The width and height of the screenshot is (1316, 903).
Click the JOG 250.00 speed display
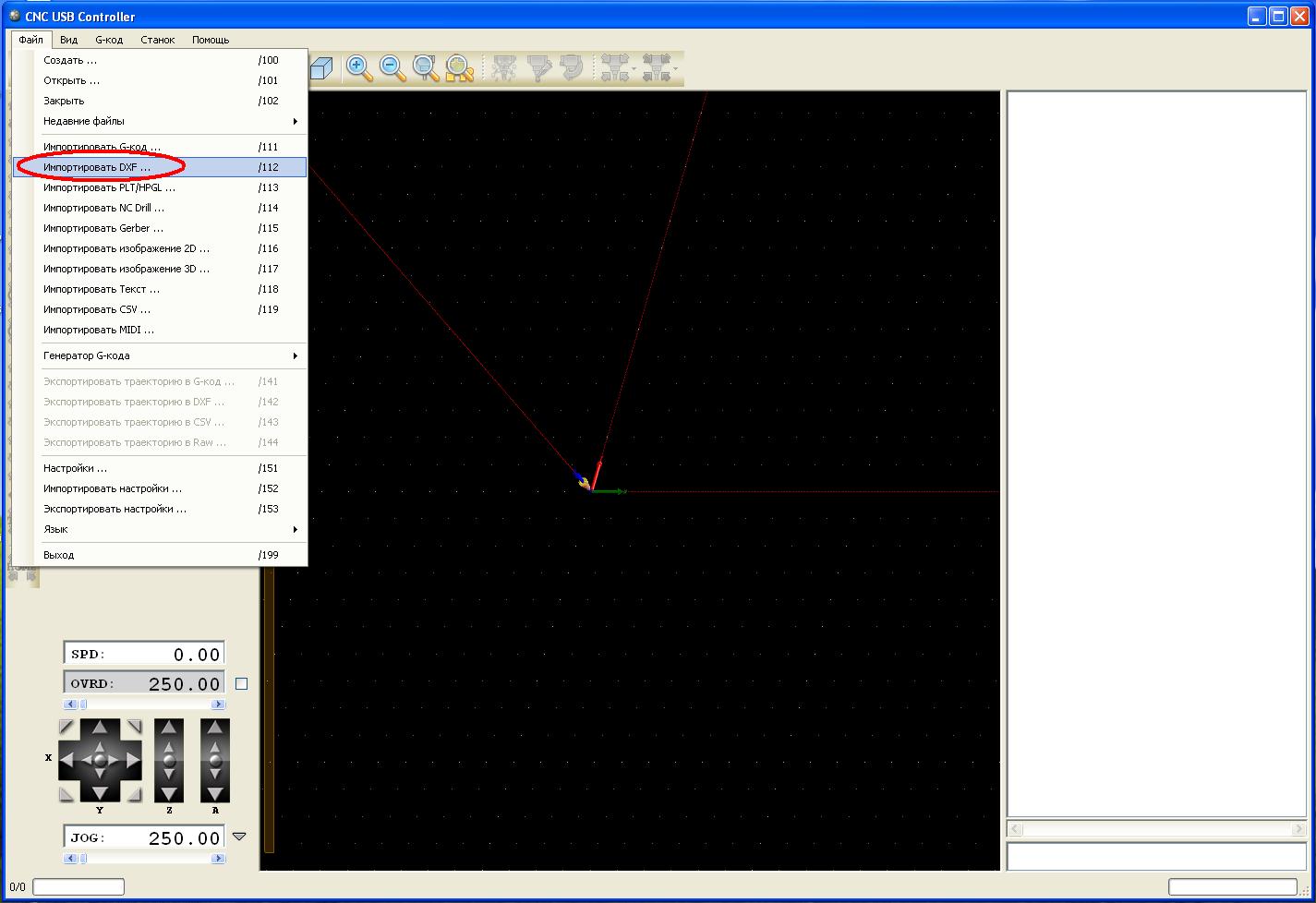click(x=144, y=837)
